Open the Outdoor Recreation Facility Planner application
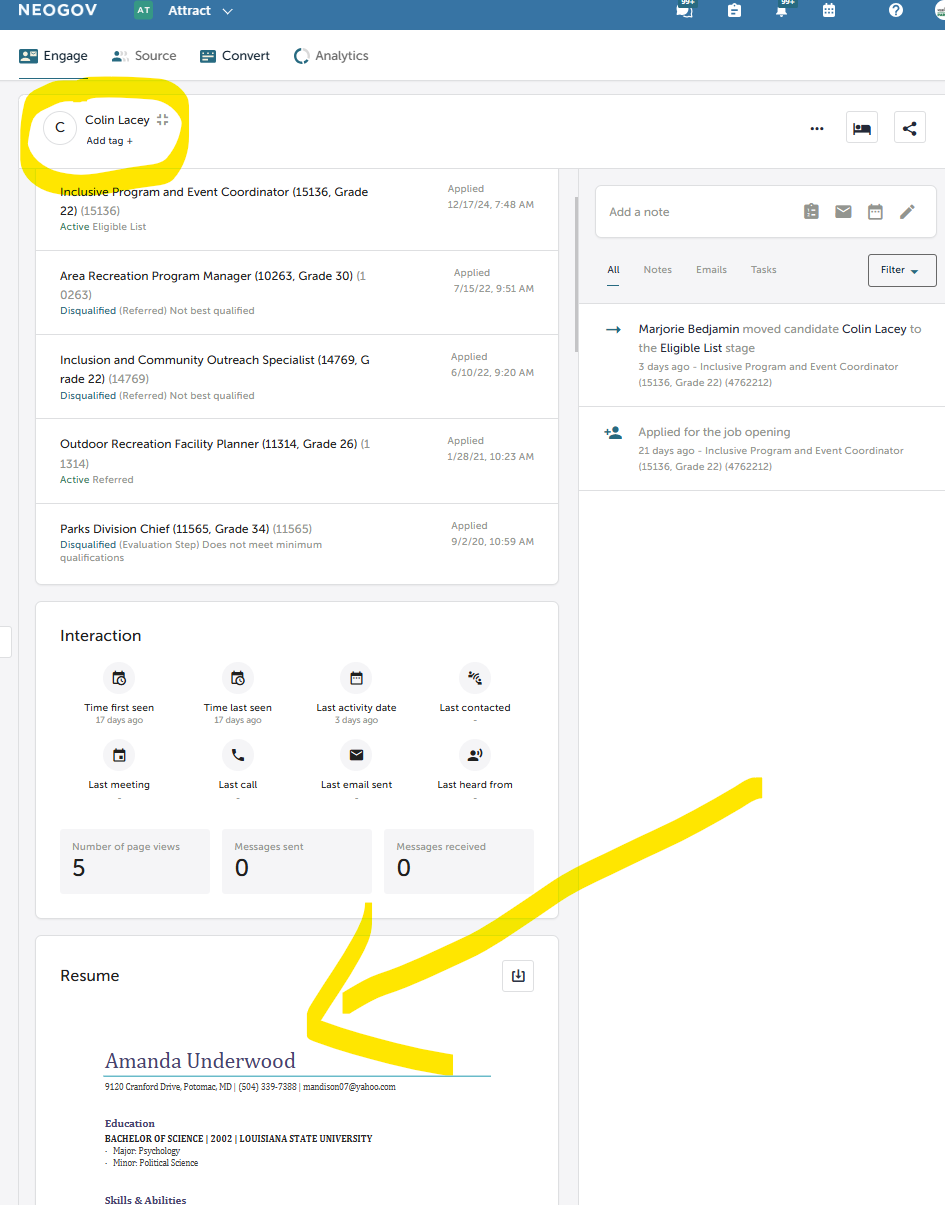The image size is (945, 1205). (208, 444)
